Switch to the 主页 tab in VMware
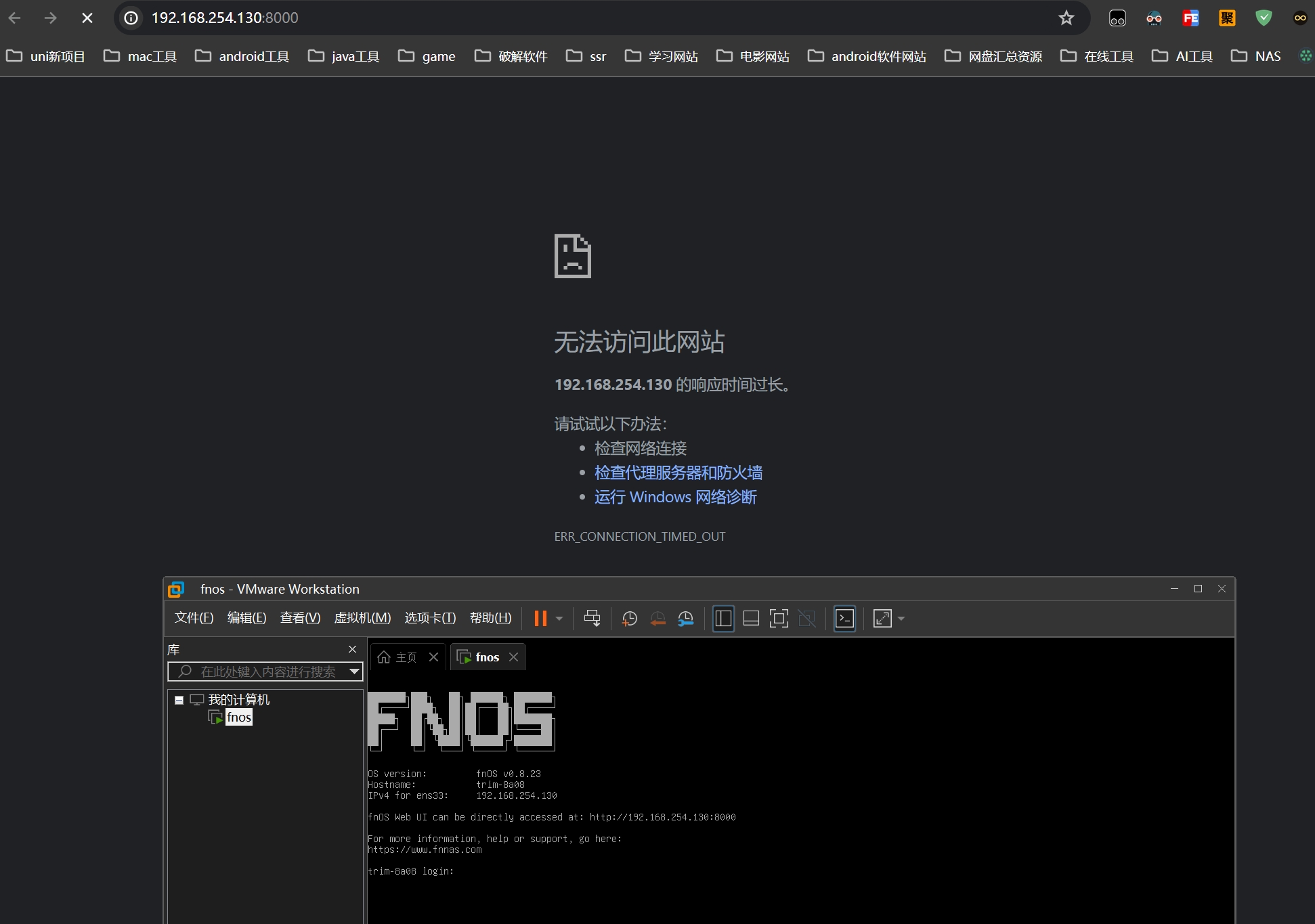This screenshot has width=1315, height=924. point(406,657)
